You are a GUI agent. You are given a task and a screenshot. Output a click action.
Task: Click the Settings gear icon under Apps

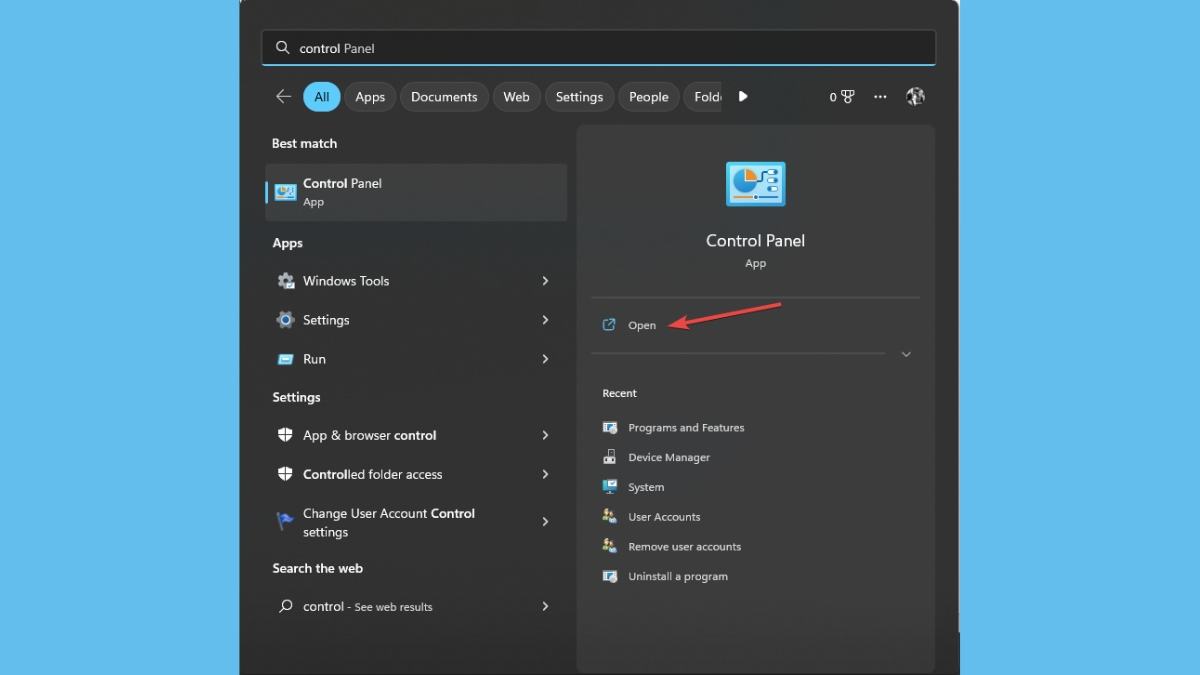(286, 320)
